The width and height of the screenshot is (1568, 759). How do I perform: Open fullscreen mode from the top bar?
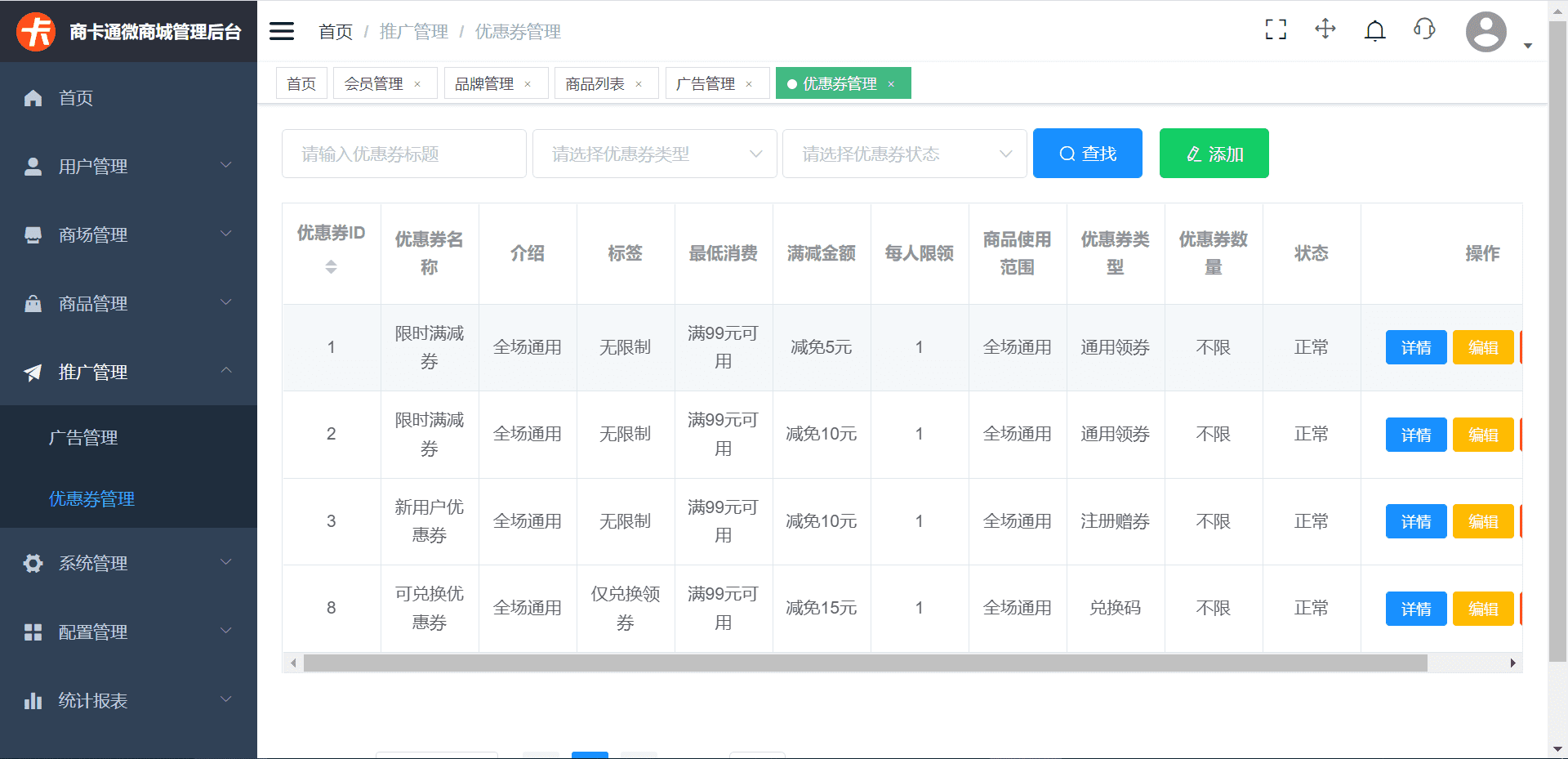[x=1275, y=29]
